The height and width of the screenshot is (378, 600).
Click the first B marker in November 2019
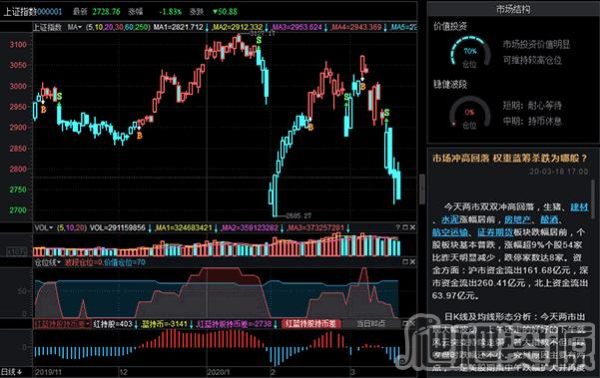[x=43, y=109]
